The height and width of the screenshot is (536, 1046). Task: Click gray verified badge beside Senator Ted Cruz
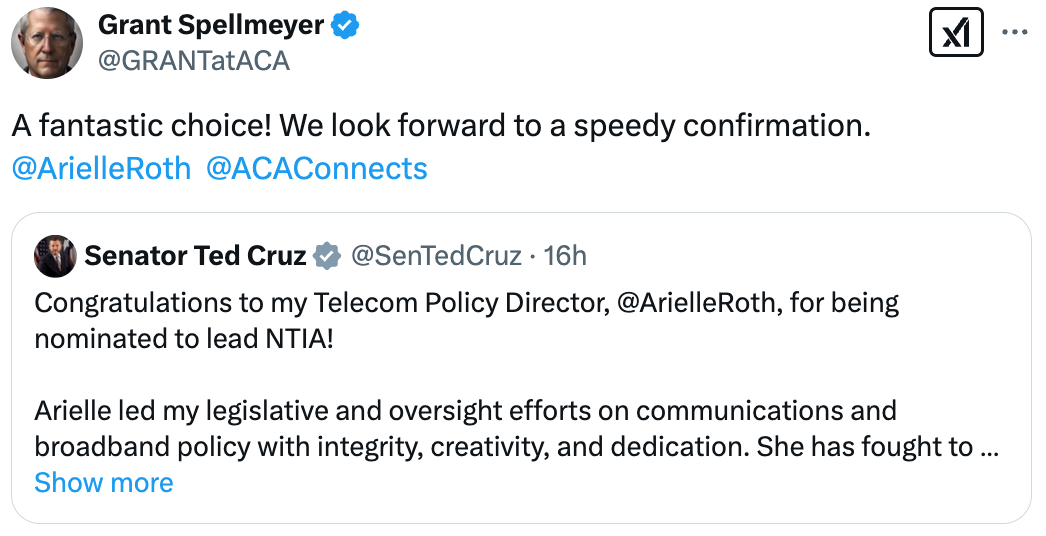327,257
